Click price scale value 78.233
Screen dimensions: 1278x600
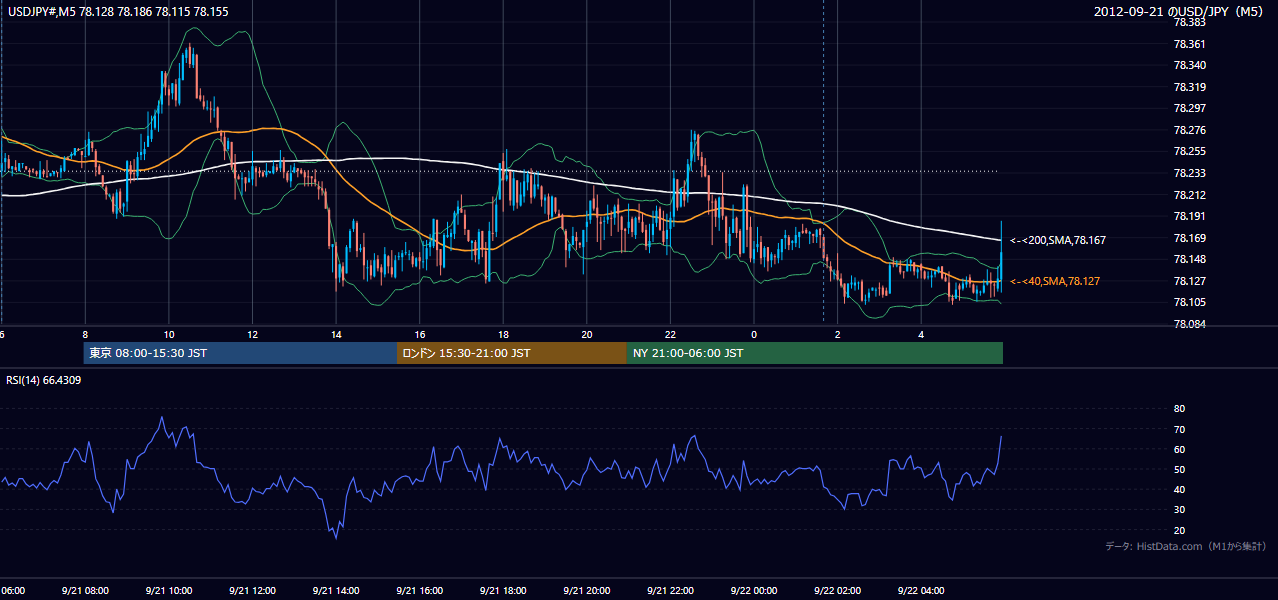pos(1189,173)
